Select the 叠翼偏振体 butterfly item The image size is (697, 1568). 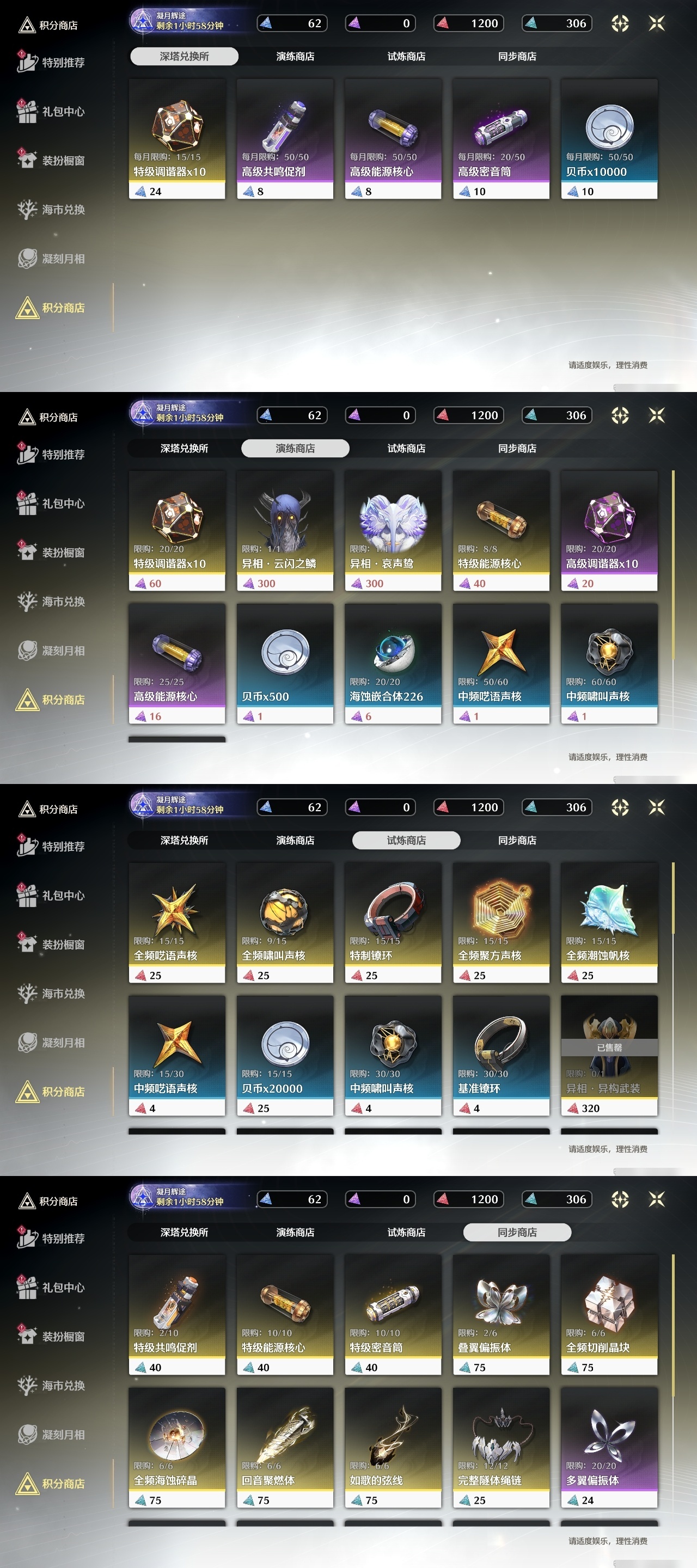click(x=501, y=1315)
